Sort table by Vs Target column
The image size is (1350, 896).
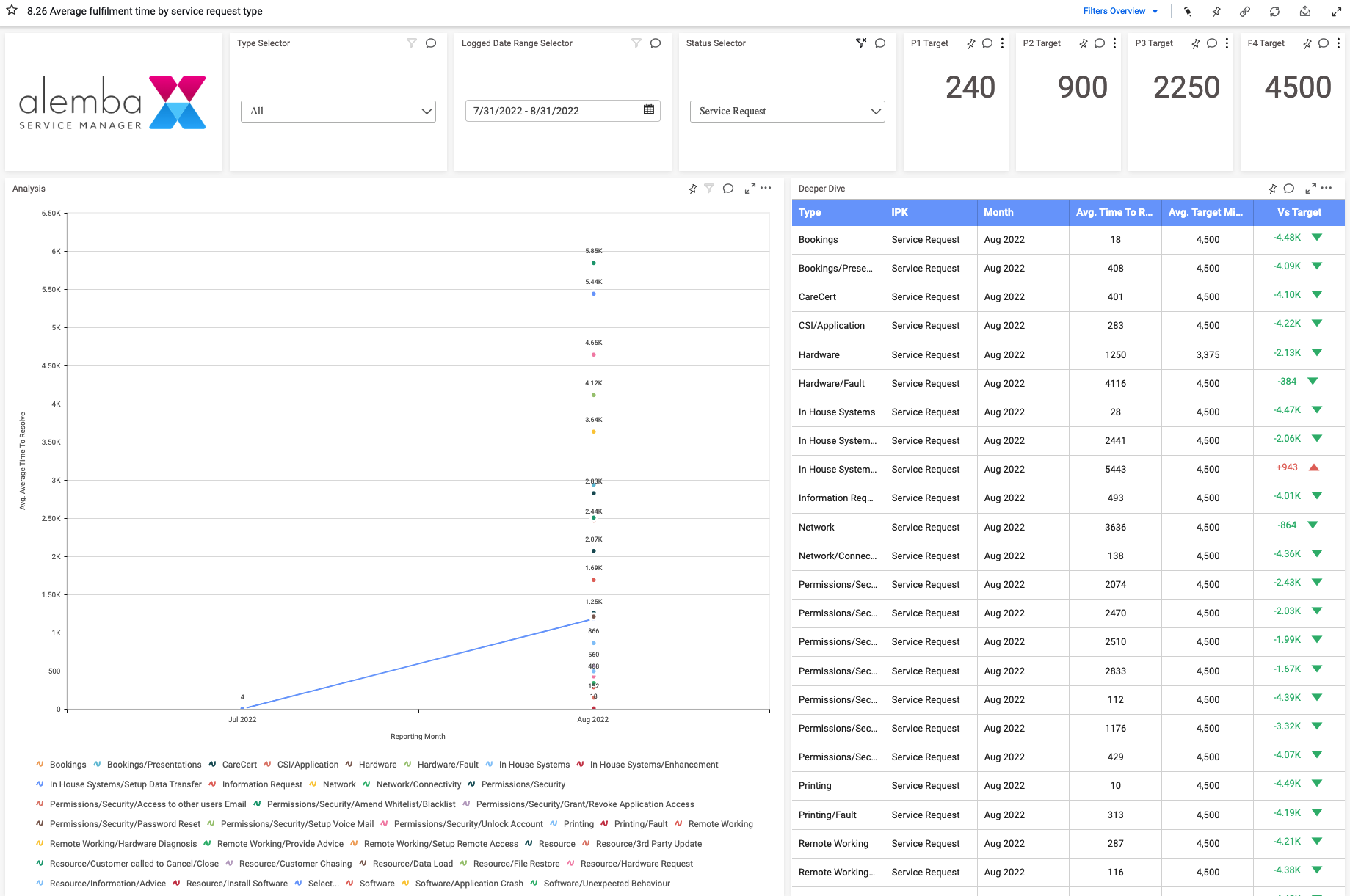pyautogui.click(x=1299, y=212)
